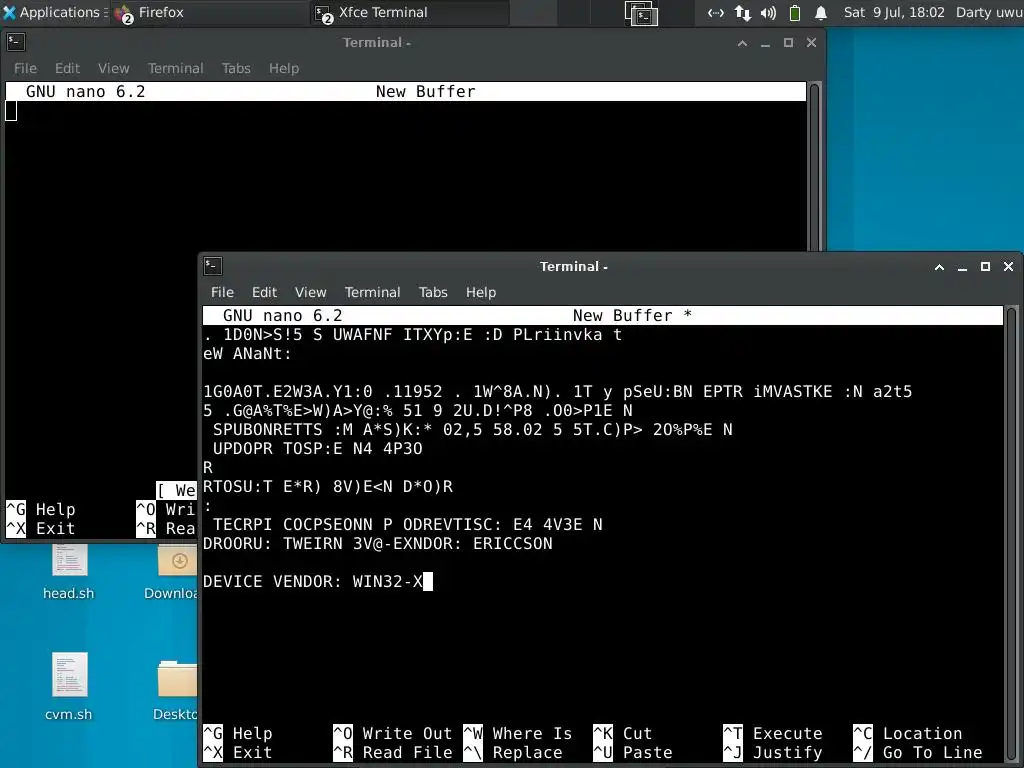Click the 'RTOSU:T E*R) 8V)E<N D*O)R' line
The width and height of the screenshot is (1024, 768).
click(x=328, y=487)
